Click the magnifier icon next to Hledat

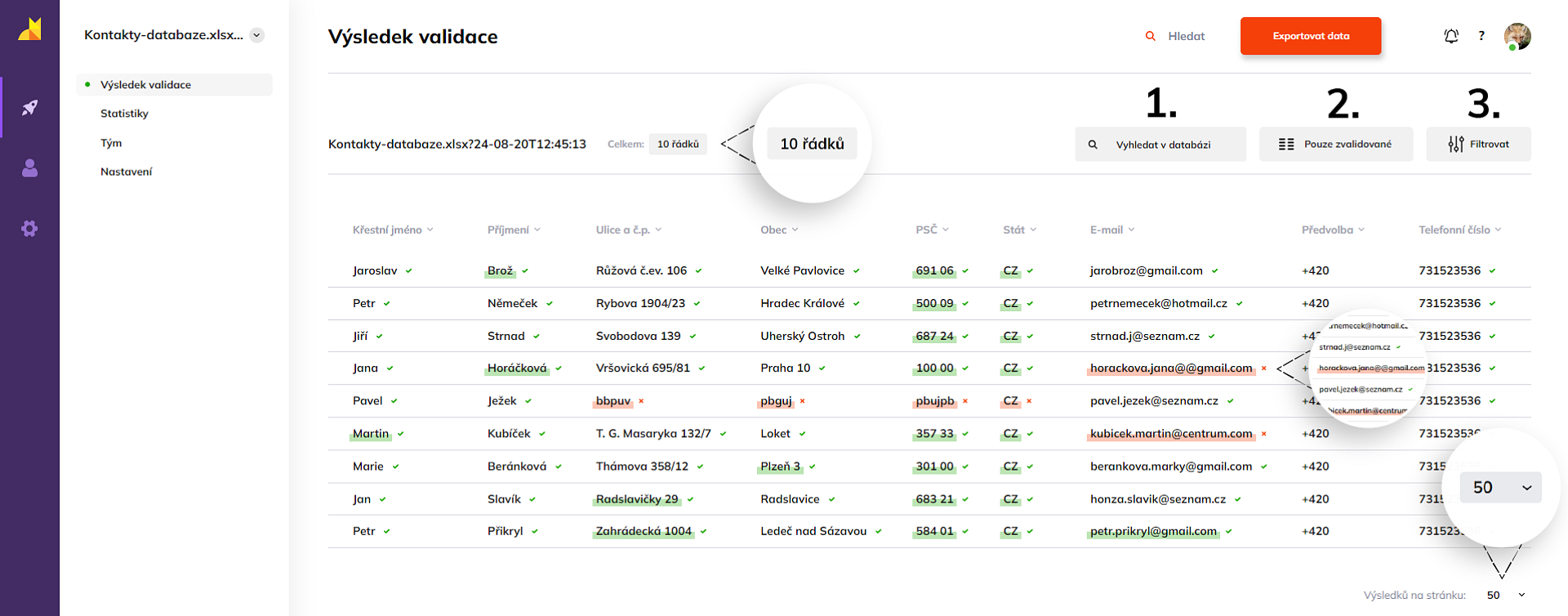click(1150, 36)
